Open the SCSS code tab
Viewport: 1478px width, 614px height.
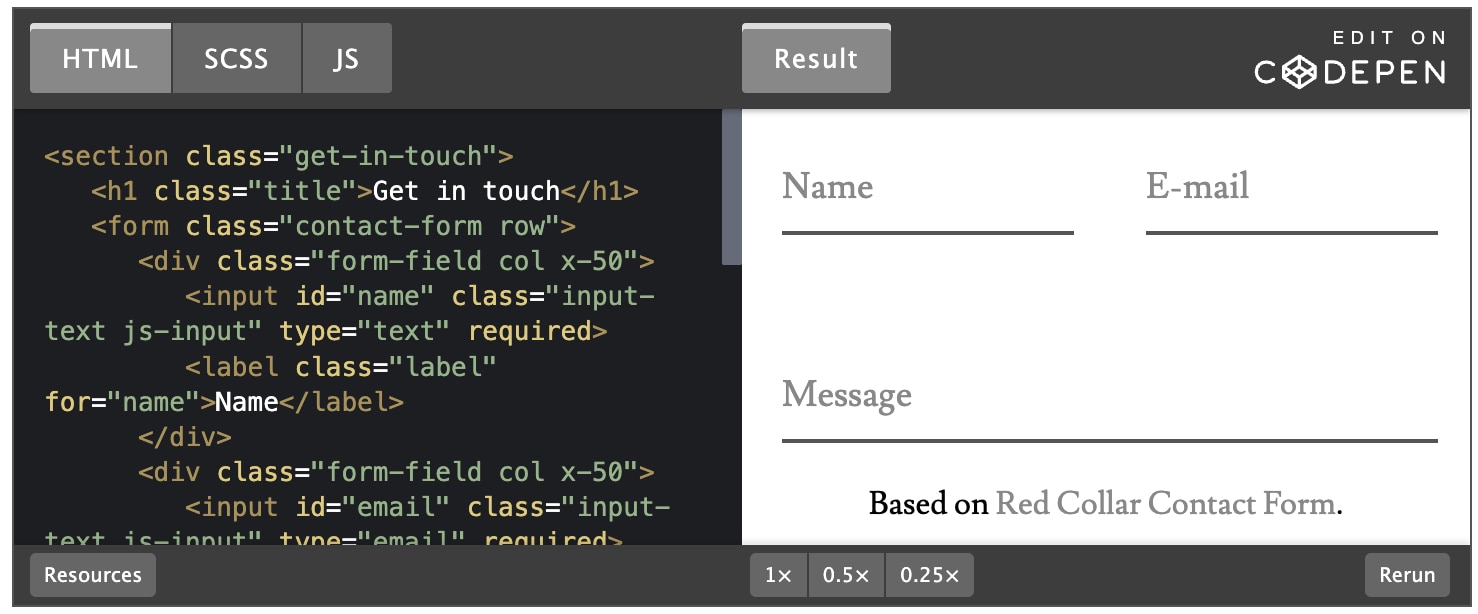tap(236, 59)
